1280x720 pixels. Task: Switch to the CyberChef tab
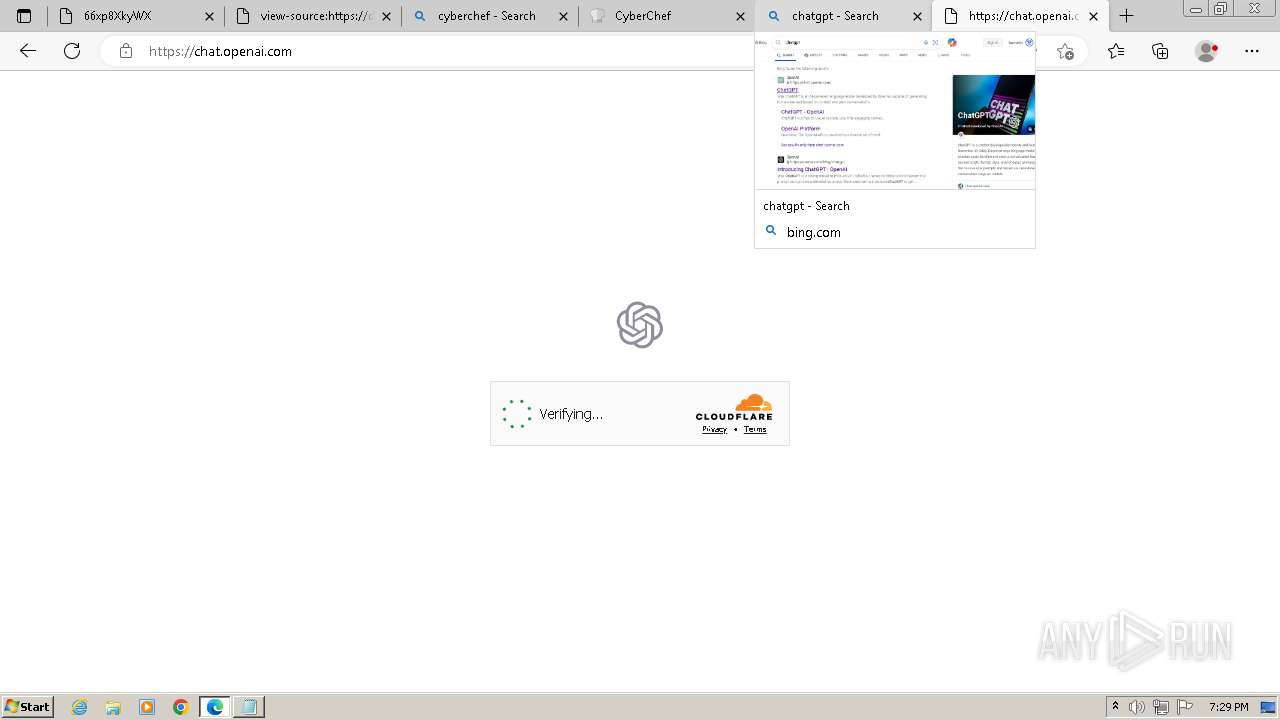click(x=666, y=16)
